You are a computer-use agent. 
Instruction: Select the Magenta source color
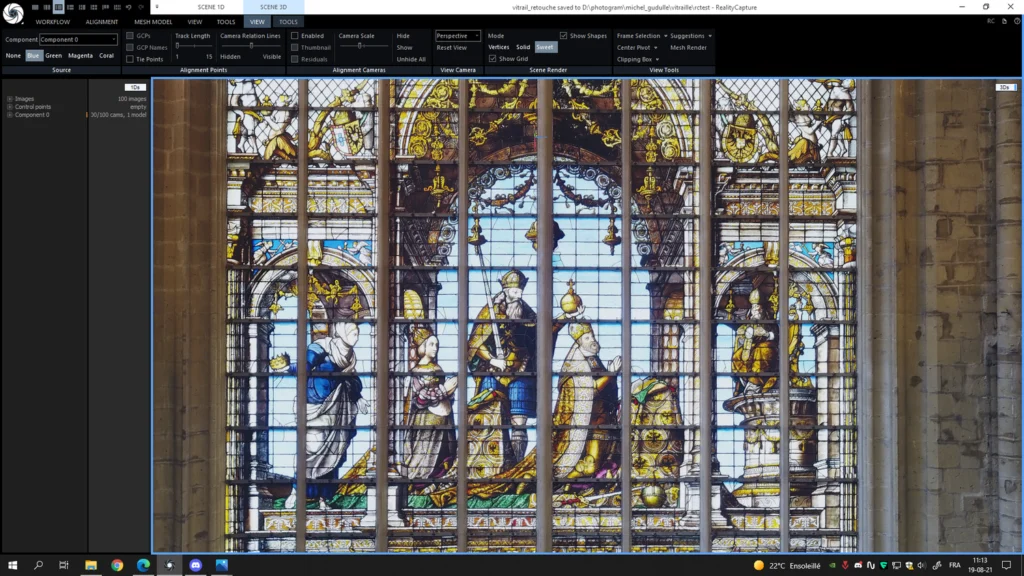(80, 56)
